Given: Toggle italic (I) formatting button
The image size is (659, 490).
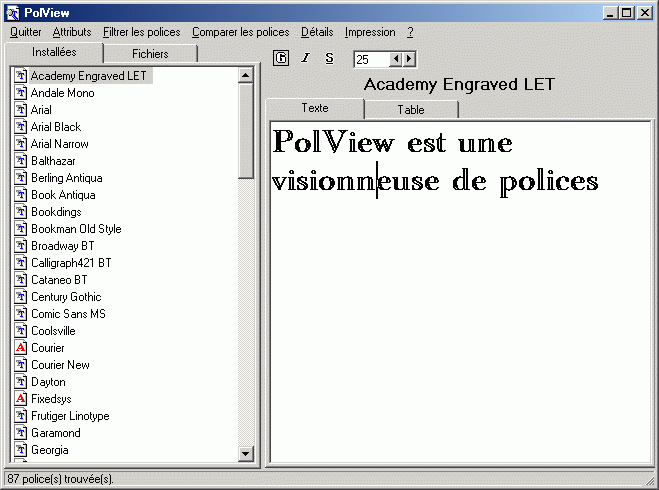Looking at the screenshot, I should coord(306,58).
